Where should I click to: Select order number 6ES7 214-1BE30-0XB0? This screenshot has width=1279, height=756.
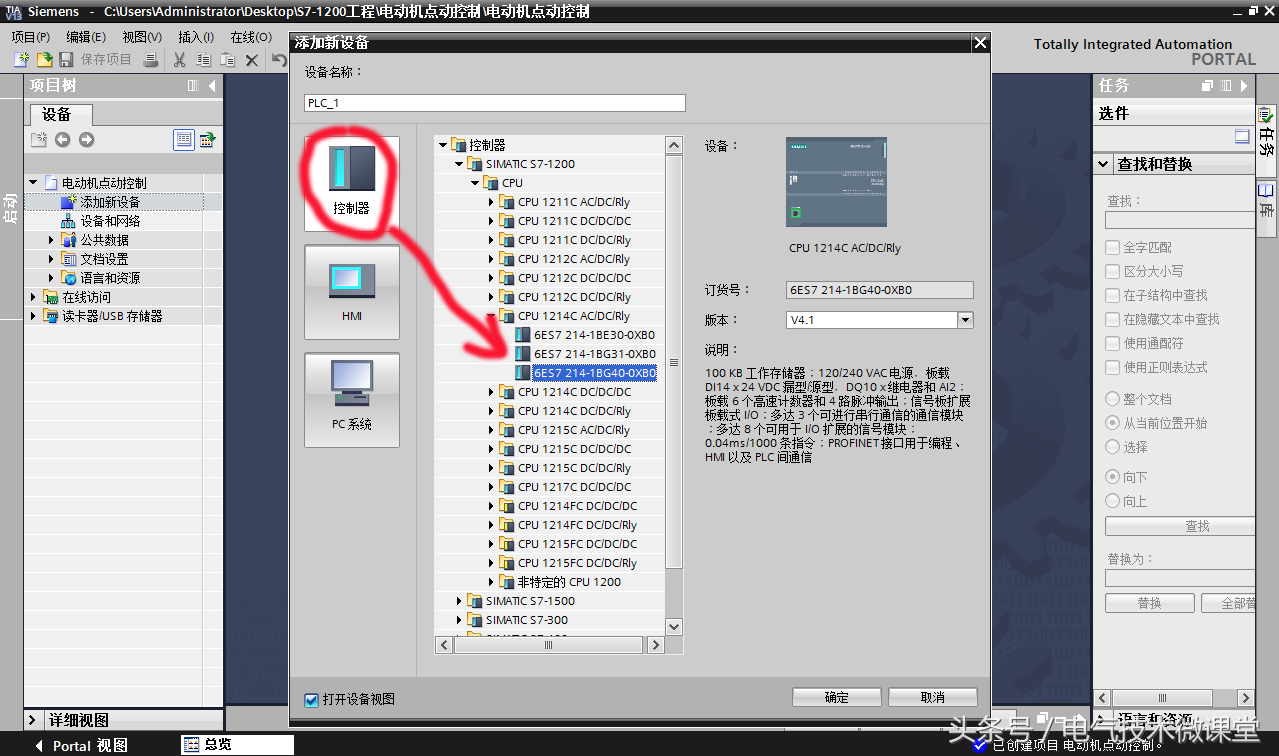pos(594,335)
